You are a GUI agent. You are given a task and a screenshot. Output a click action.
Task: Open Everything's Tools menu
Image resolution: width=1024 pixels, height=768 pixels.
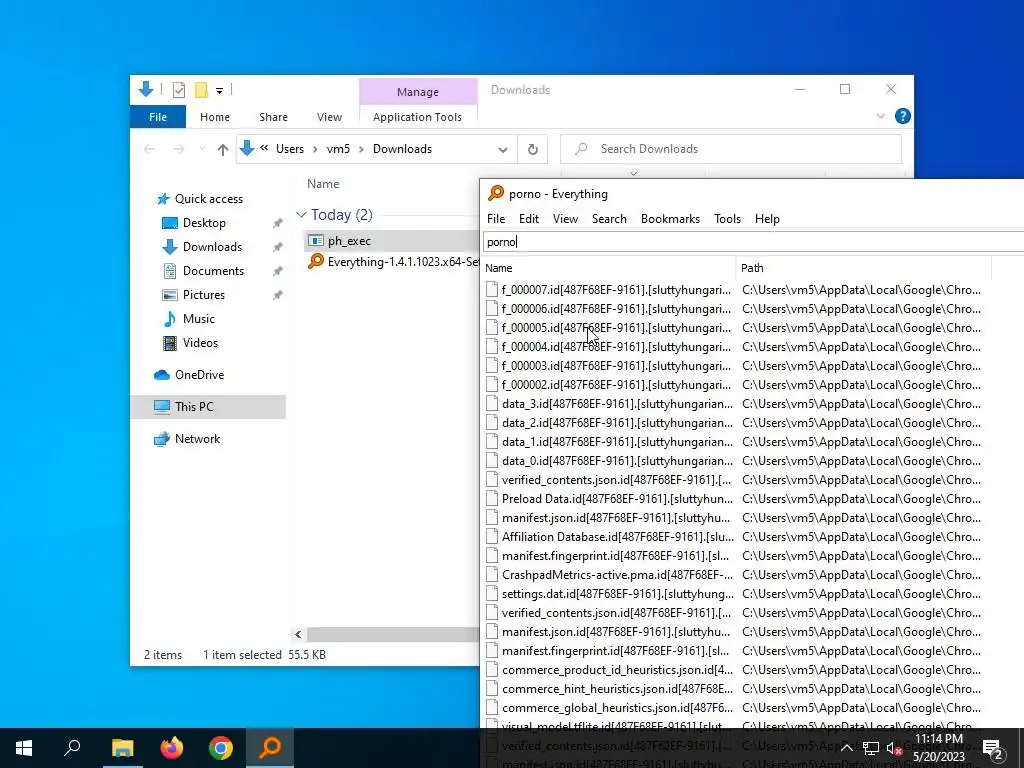coord(728,219)
